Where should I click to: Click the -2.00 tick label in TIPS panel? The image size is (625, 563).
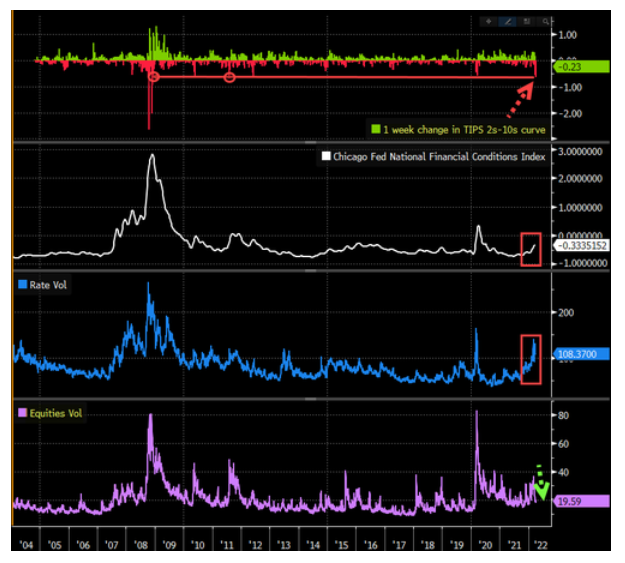coord(570,114)
